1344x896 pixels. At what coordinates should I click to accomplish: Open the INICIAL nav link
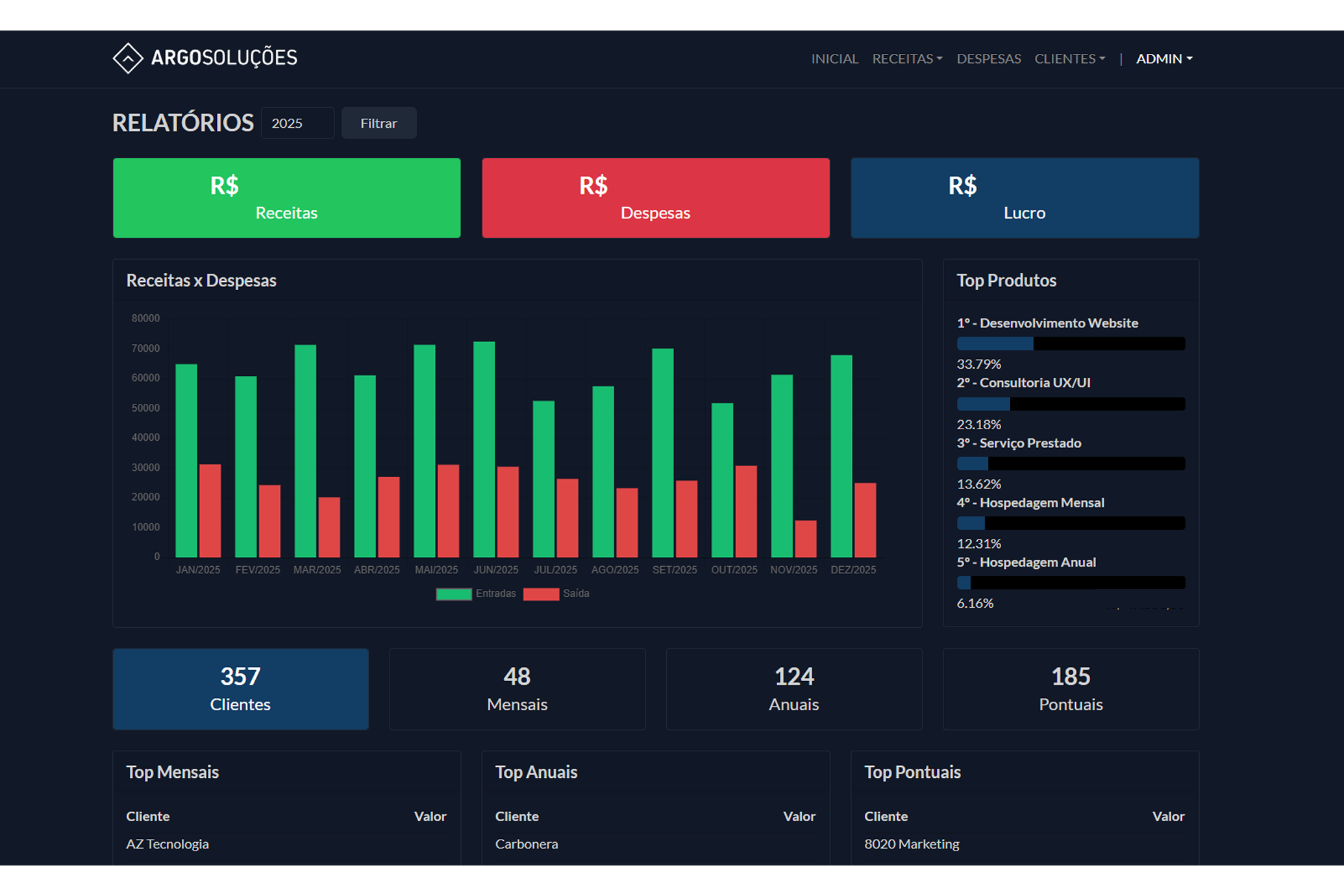click(834, 58)
